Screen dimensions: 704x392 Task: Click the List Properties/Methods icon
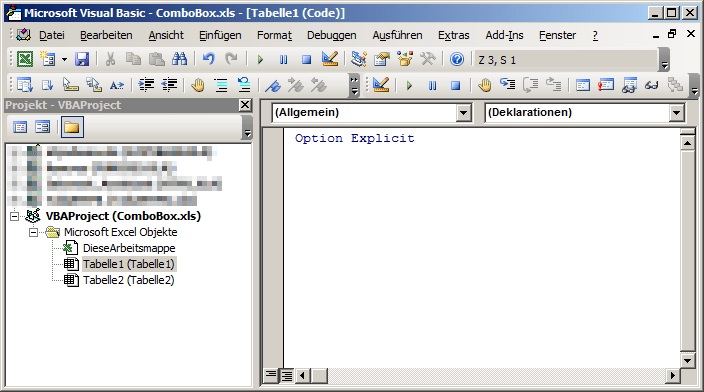25,85
